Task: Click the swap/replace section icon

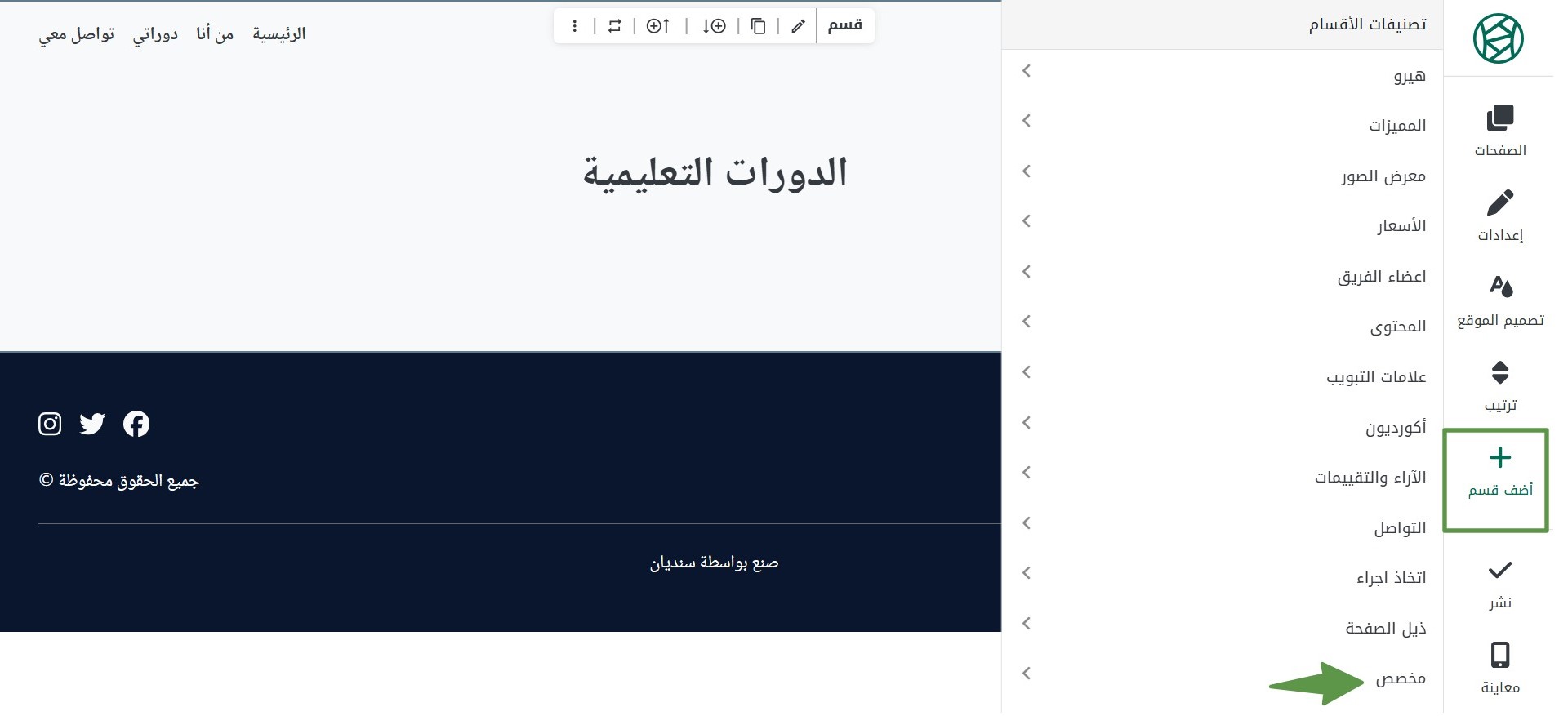Action: (614, 26)
